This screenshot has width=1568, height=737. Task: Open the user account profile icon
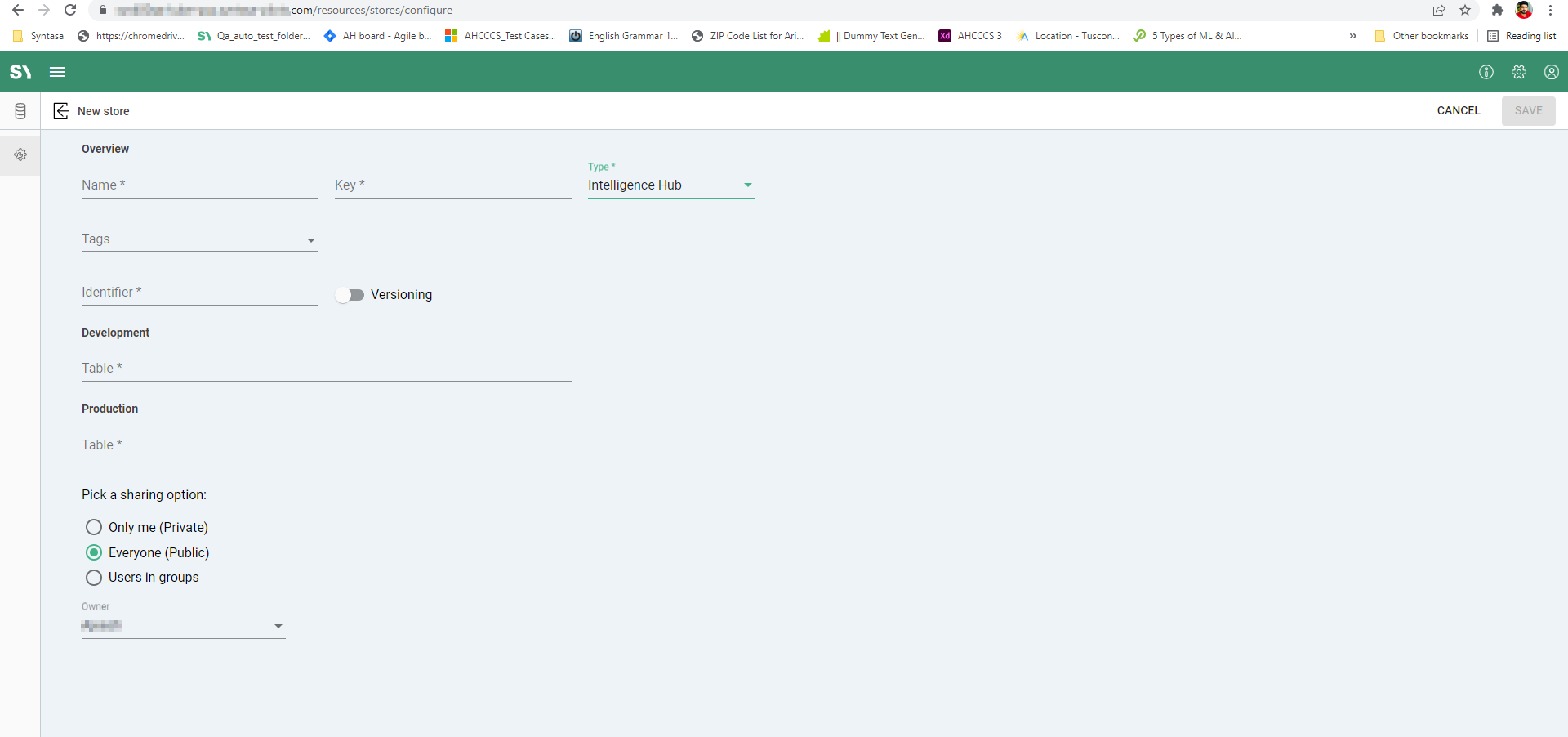click(x=1551, y=72)
